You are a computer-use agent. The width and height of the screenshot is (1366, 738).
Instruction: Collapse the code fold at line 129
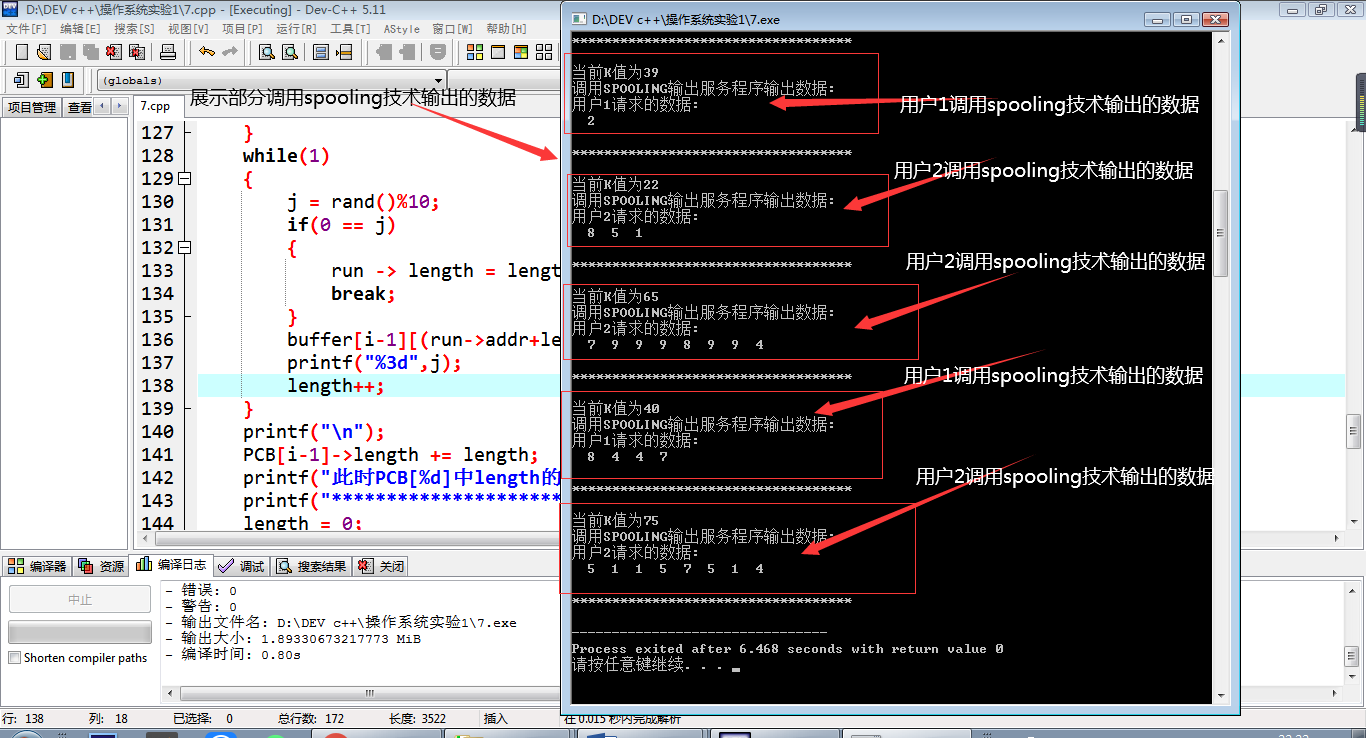pyautogui.click(x=183, y=178)
